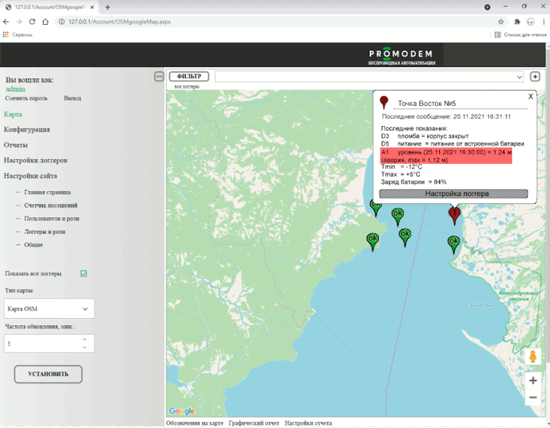Click the УСТАНОВИТЬ button
The width and height of the screenshot is (550, 428).
(x=48, y=374)
